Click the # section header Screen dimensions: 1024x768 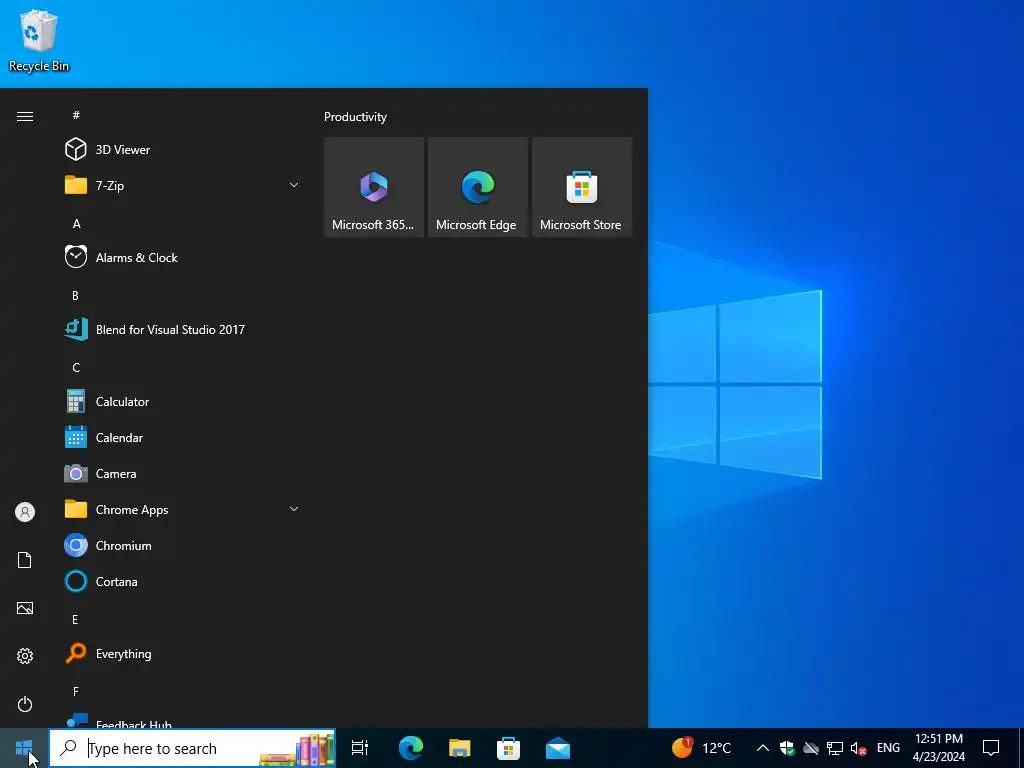(76, 115)
